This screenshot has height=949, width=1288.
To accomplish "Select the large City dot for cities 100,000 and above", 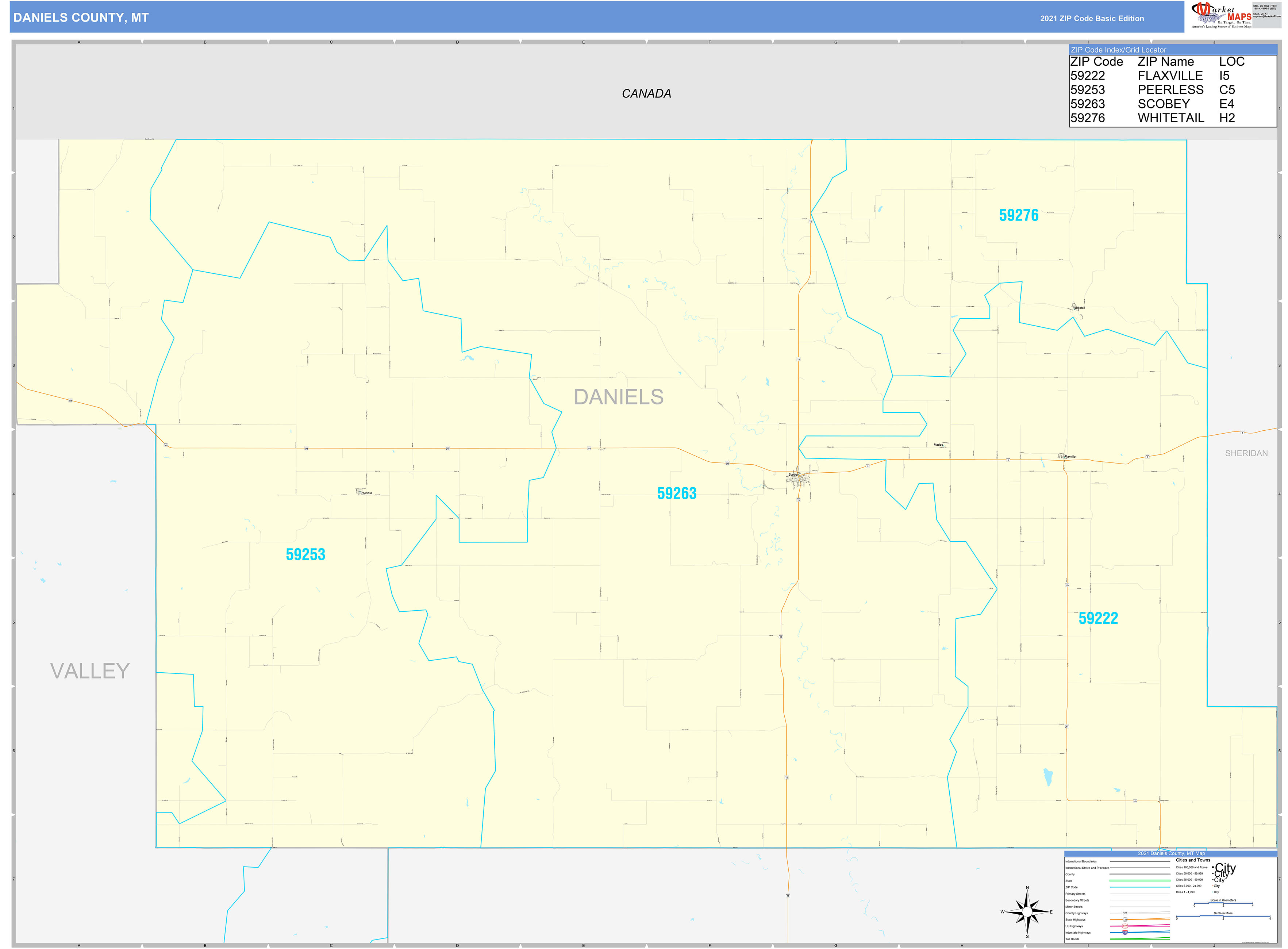I will tap(1213, 868).
